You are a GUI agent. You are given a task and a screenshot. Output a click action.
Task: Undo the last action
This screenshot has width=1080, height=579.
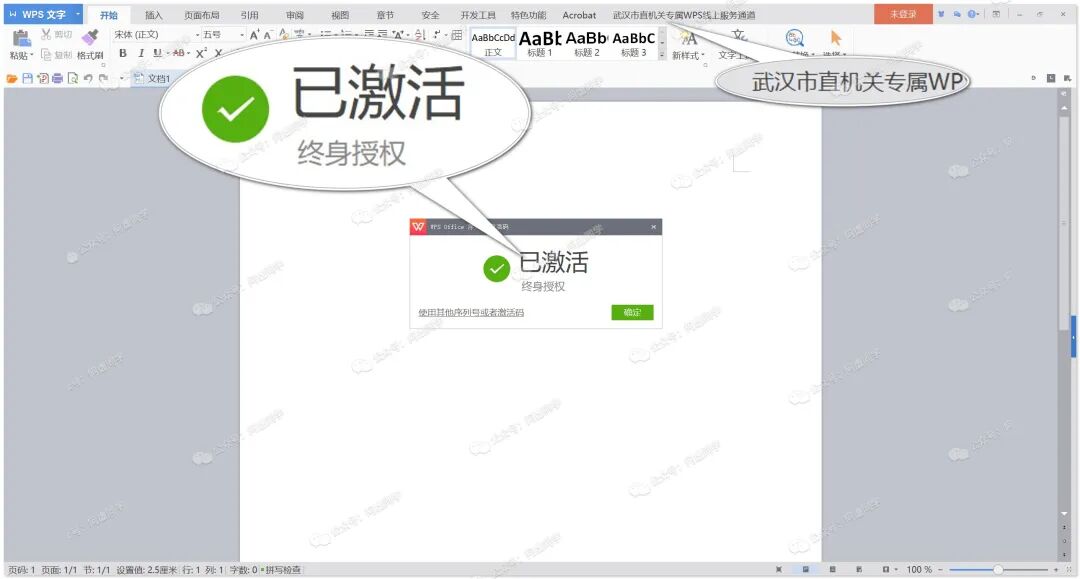coord(88,78)
